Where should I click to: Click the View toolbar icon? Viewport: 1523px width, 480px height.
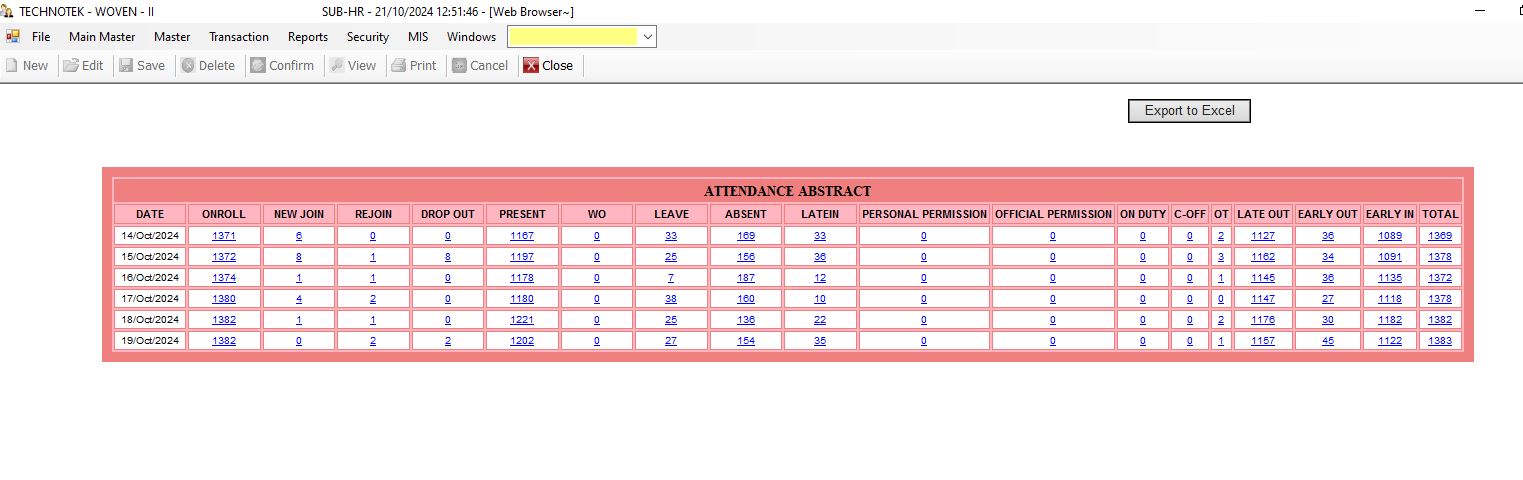point(337,66)
